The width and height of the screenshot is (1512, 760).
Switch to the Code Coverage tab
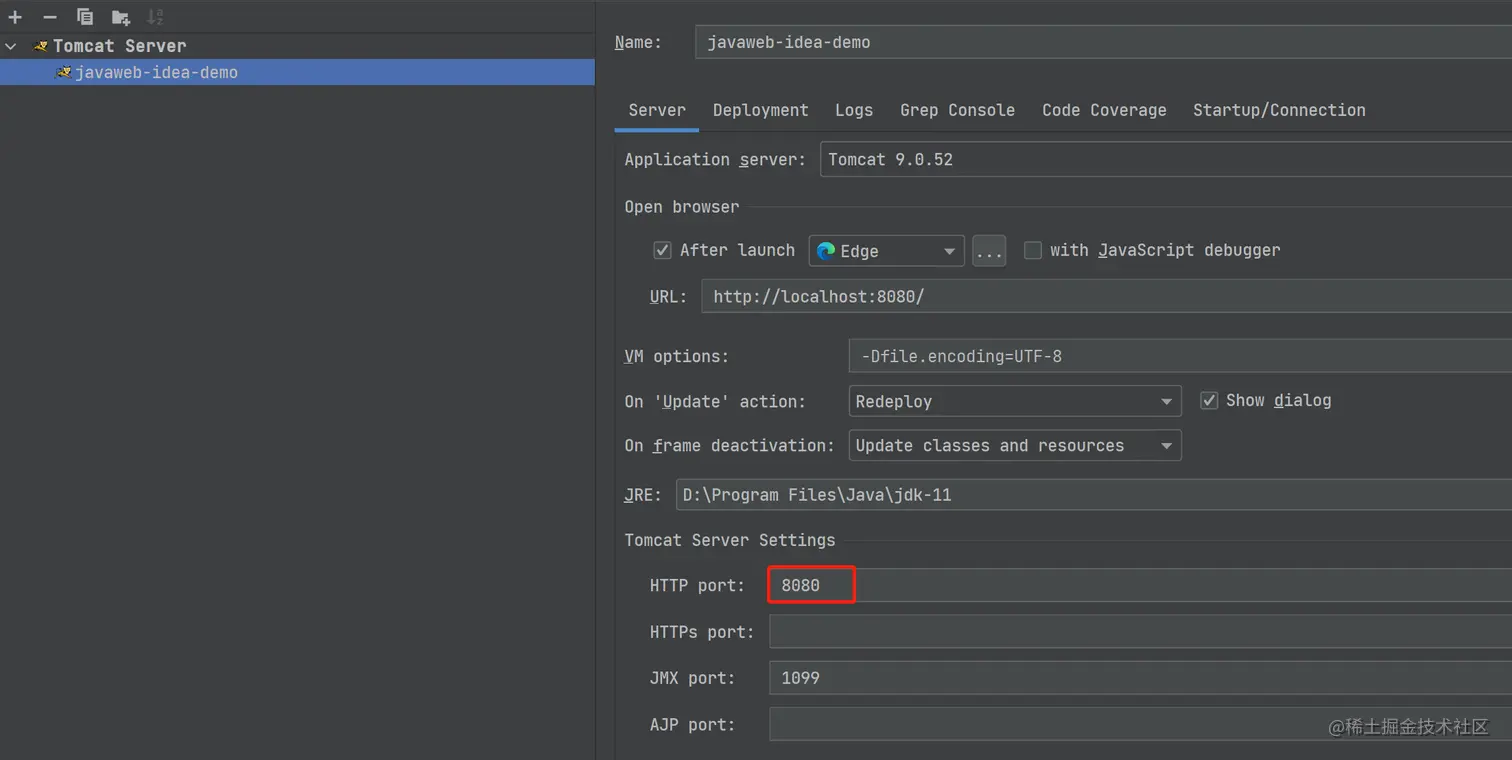click(x=1104, y=110)
